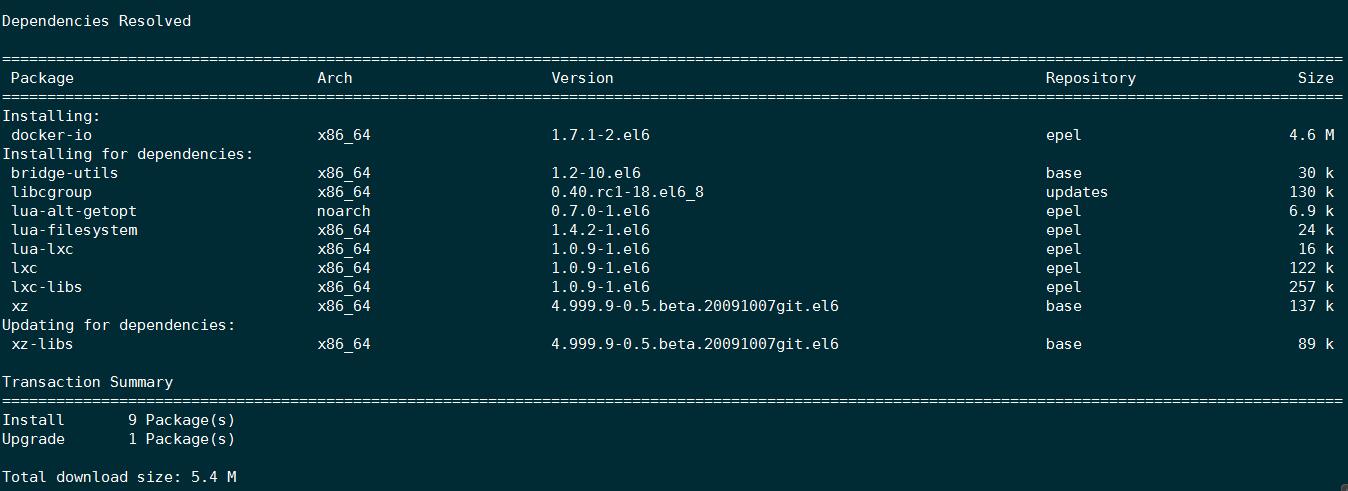Select the bridge-utils package row

pyautogui.click(x=672, y=173)
